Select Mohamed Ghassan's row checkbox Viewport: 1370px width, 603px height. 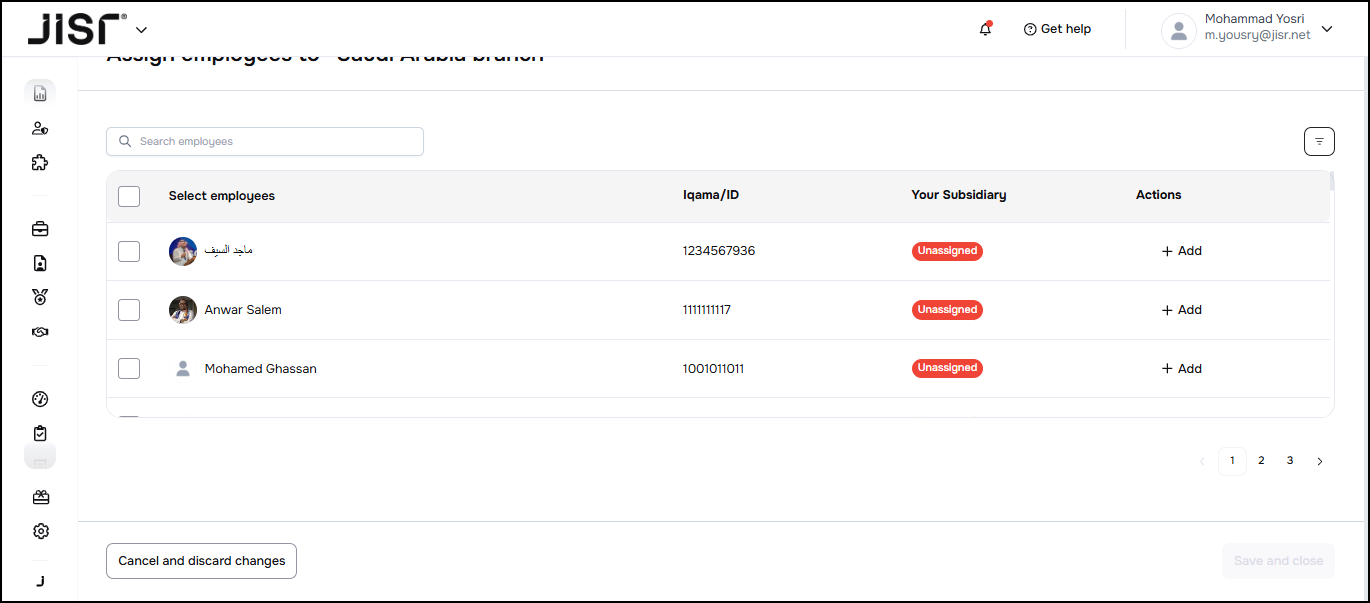(129, 369)
